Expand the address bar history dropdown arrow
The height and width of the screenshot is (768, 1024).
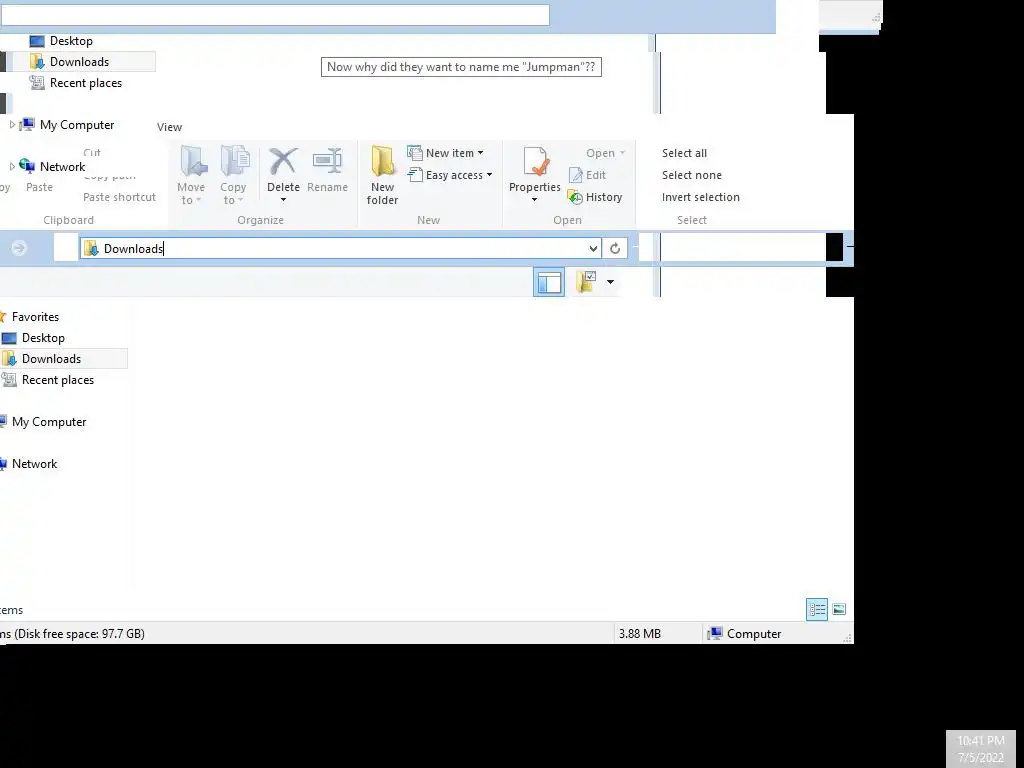point(593,248)
